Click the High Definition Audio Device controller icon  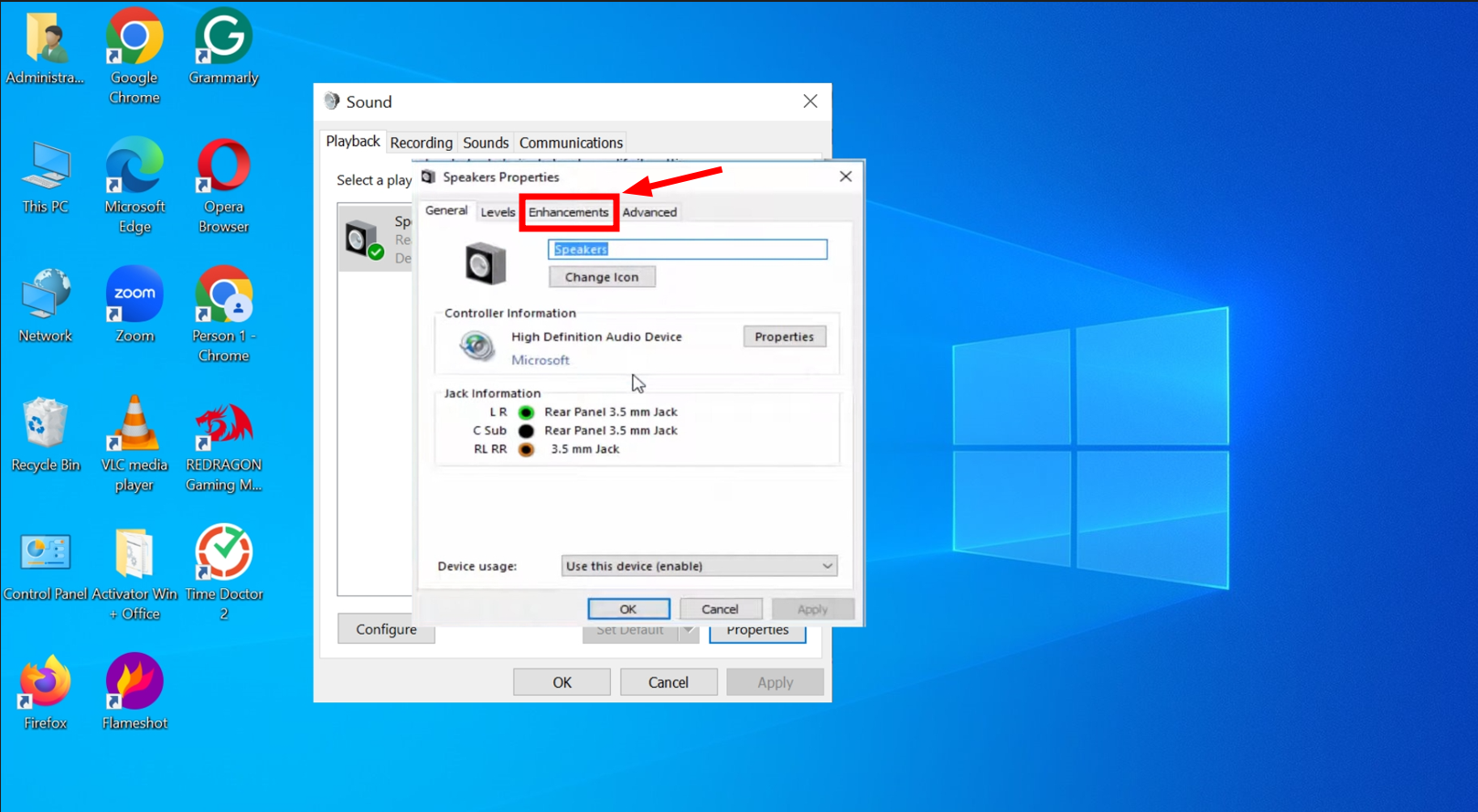(477, 347)
